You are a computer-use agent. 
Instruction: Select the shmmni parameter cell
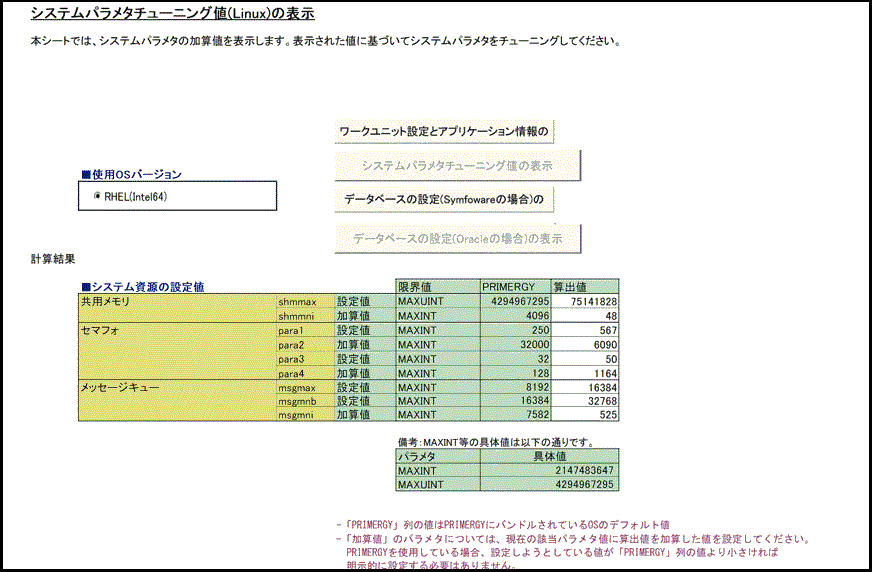(305, 316)
